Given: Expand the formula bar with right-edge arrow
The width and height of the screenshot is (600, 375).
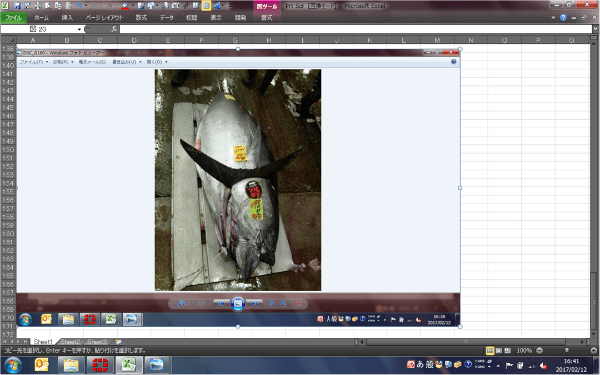Looking at the screenshot, I should pos(595,29).
